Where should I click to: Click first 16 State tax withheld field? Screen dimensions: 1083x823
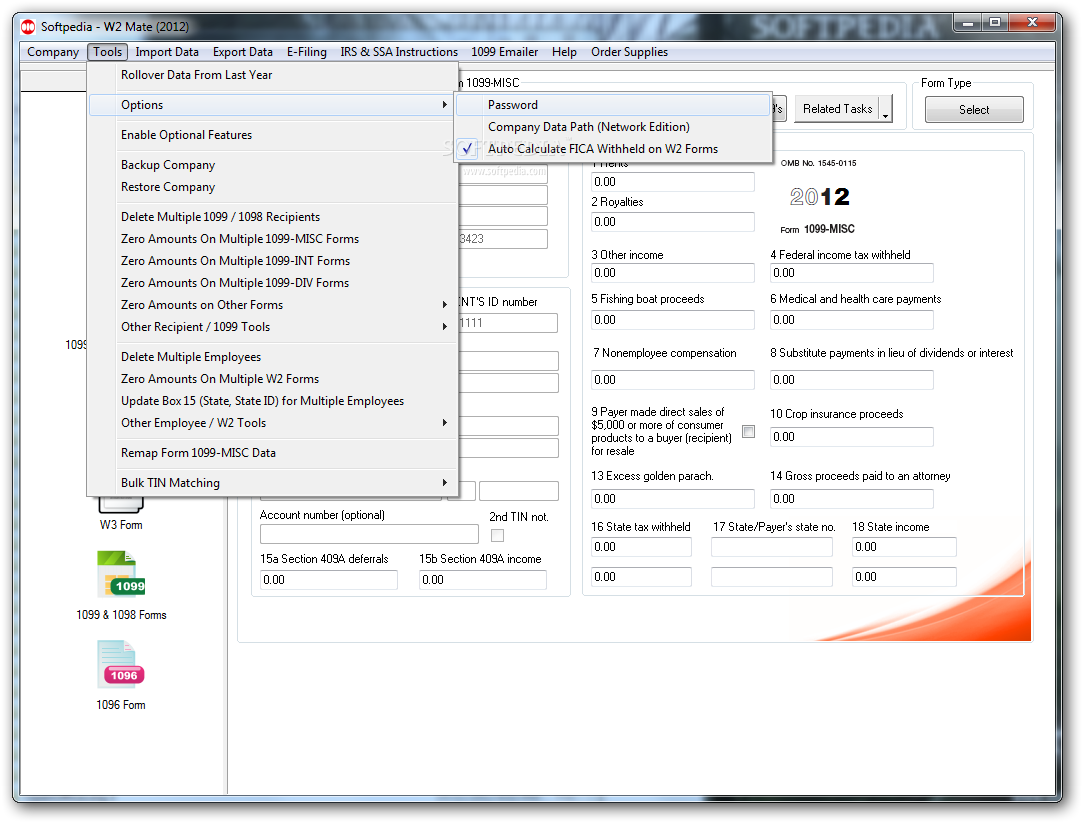641,547
